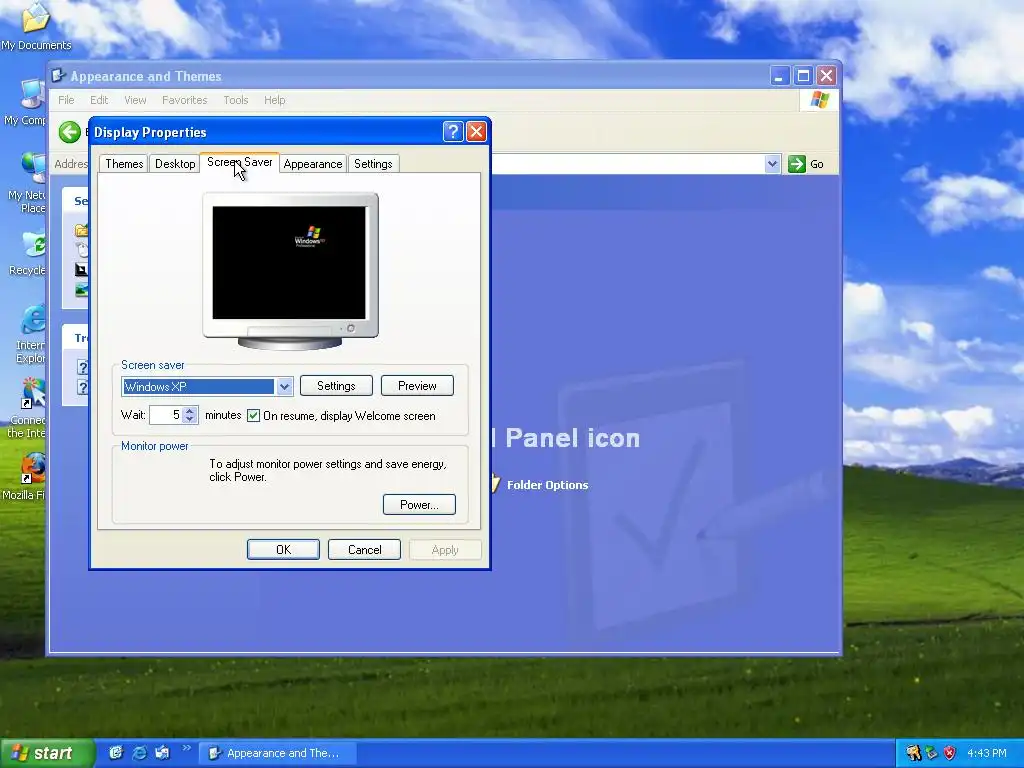
Task: Click the third quick launch icon
Action: coord(162,753)
